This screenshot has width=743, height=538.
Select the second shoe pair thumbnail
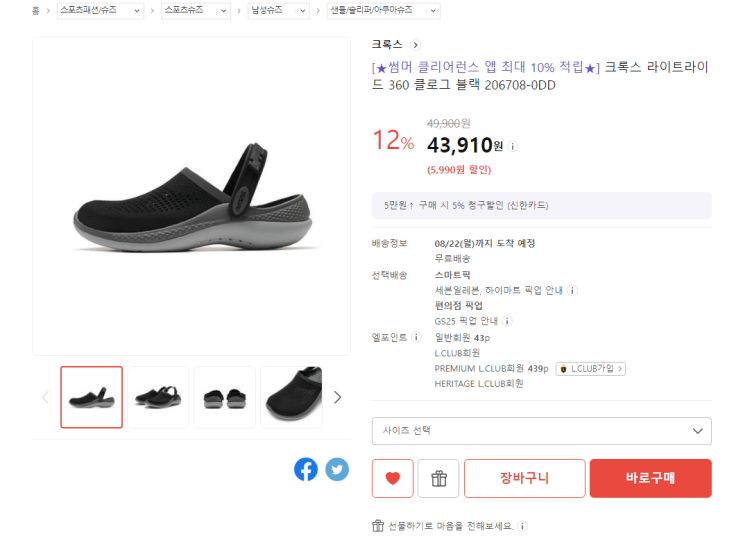(x=158, y=397)
